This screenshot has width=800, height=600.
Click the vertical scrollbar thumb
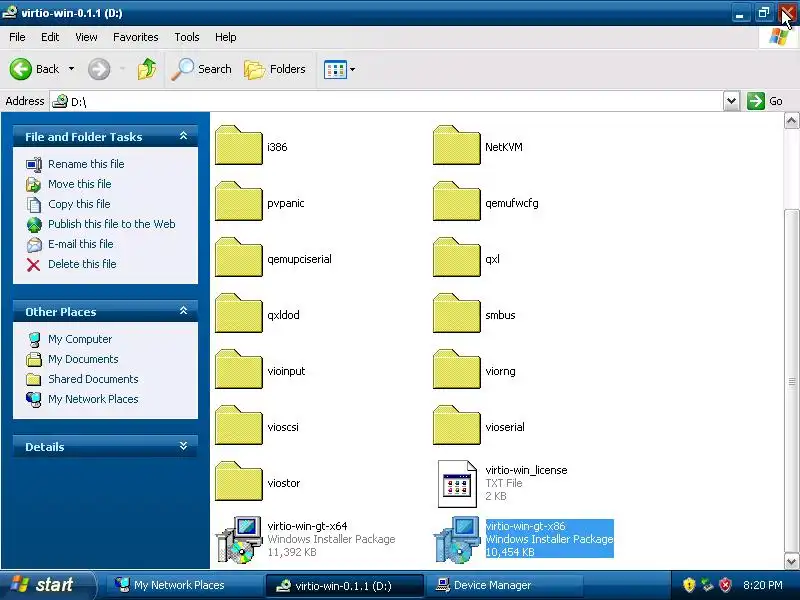(791, 381)
